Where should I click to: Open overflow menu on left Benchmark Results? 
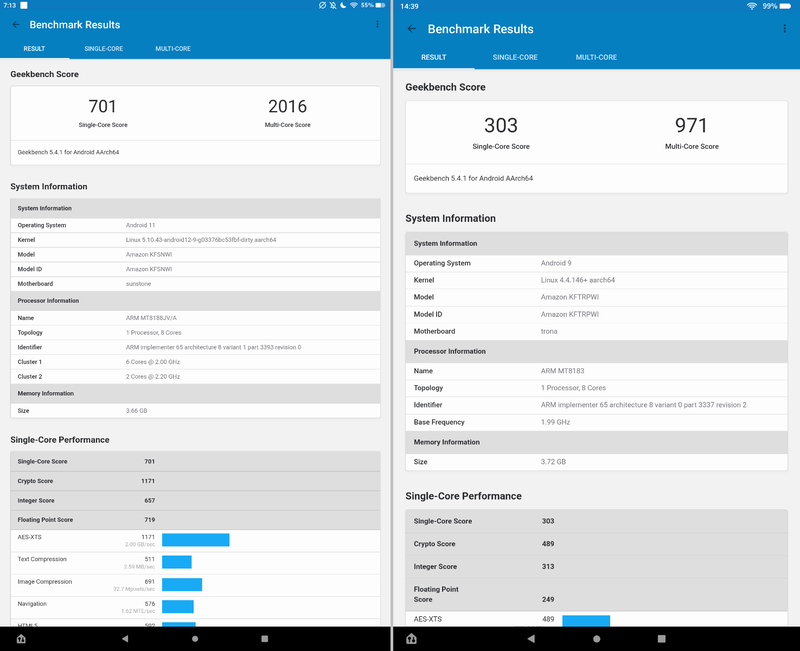pyautogui.click(x=377, y=24)
